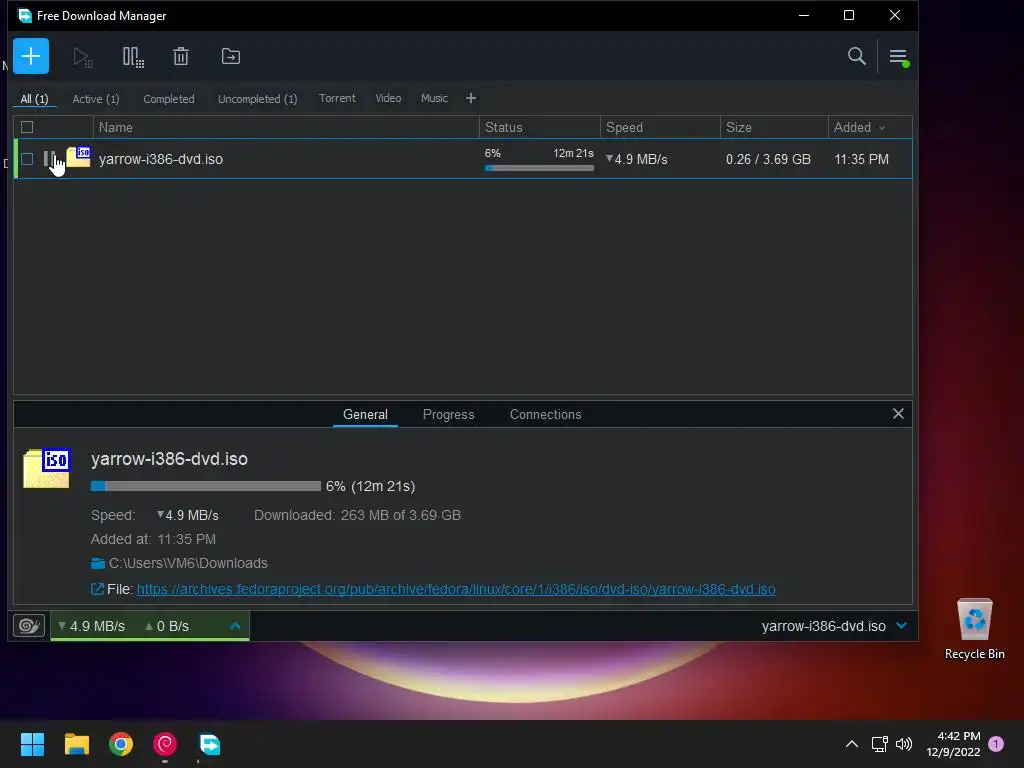
Task: Open the notification badge in tray
Action: (996, 744)
